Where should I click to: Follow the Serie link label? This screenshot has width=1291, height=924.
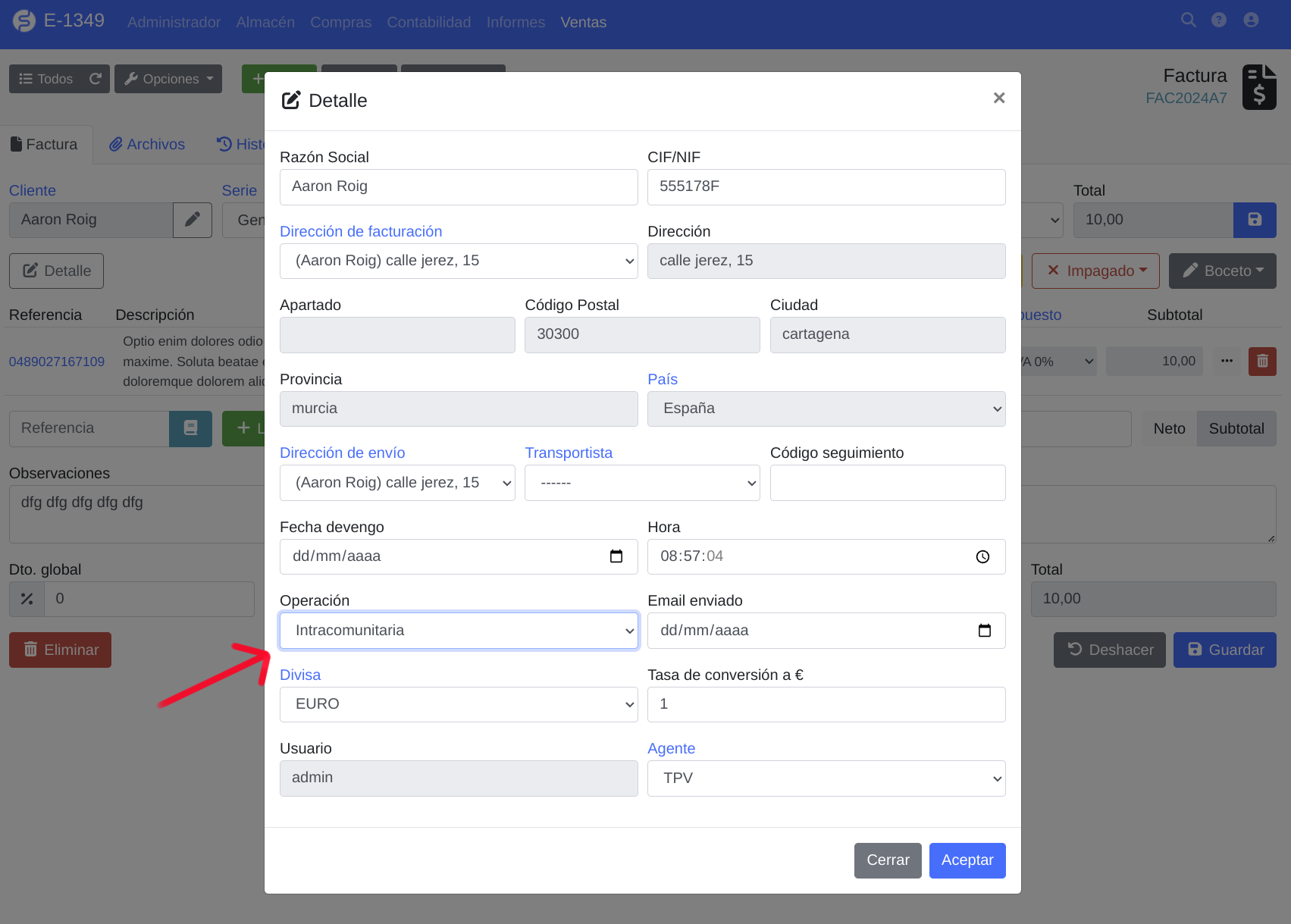[240, 190]
